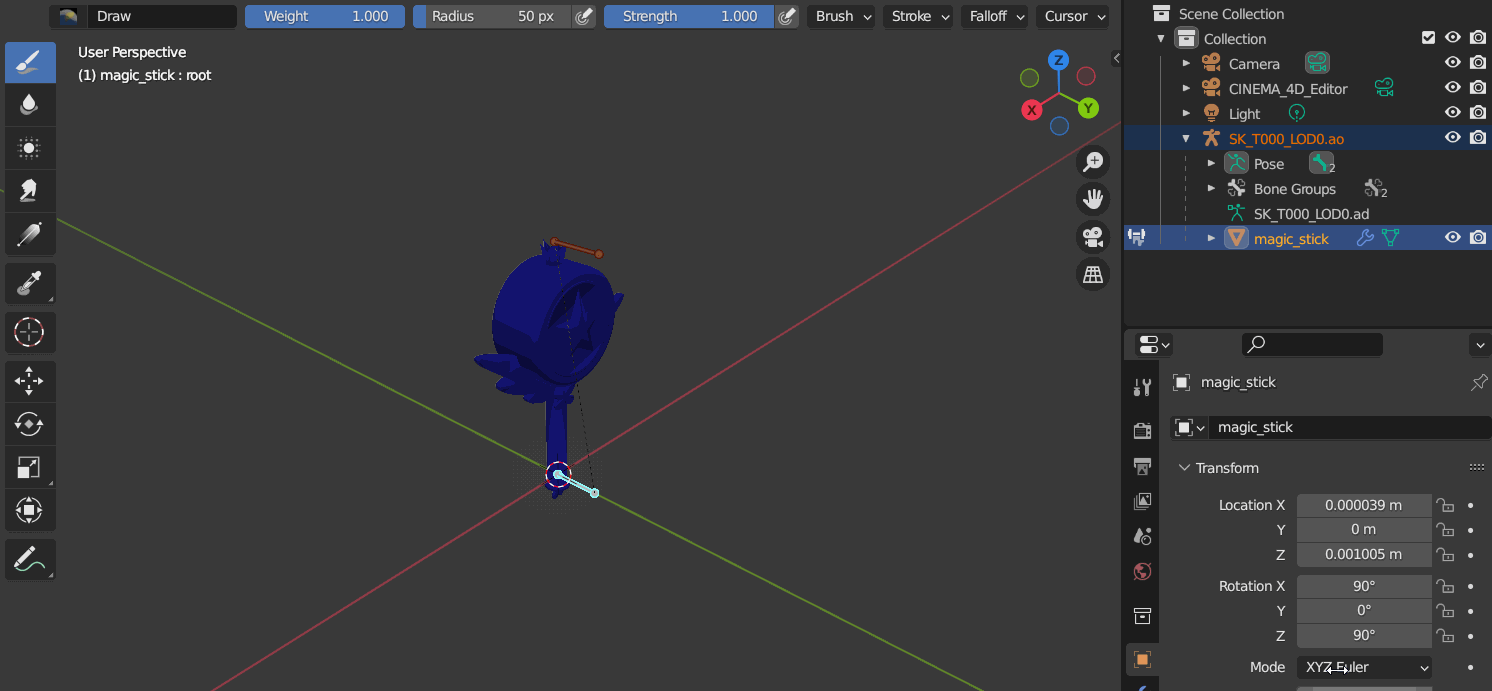Click the zoom view magnifier icon

(1093, 161)
